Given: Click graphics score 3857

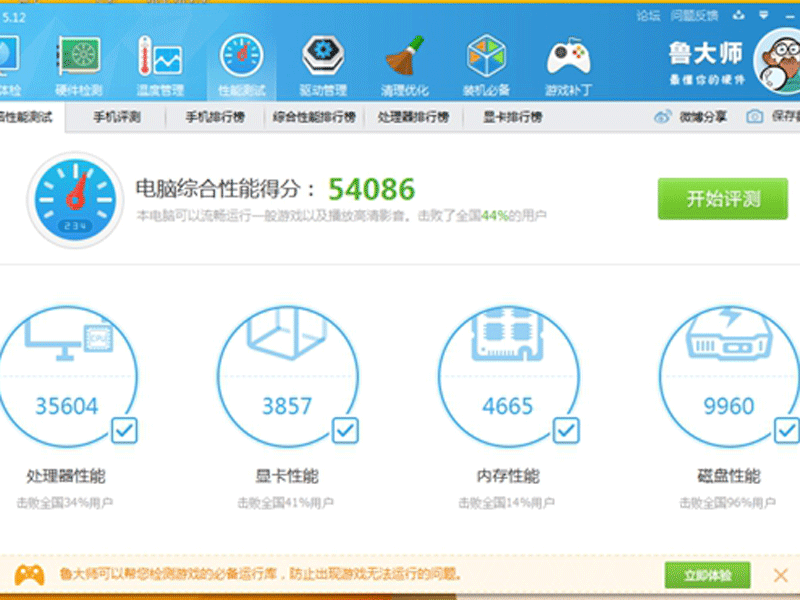Looking at the screenshot, I should (x=287, y=406).
